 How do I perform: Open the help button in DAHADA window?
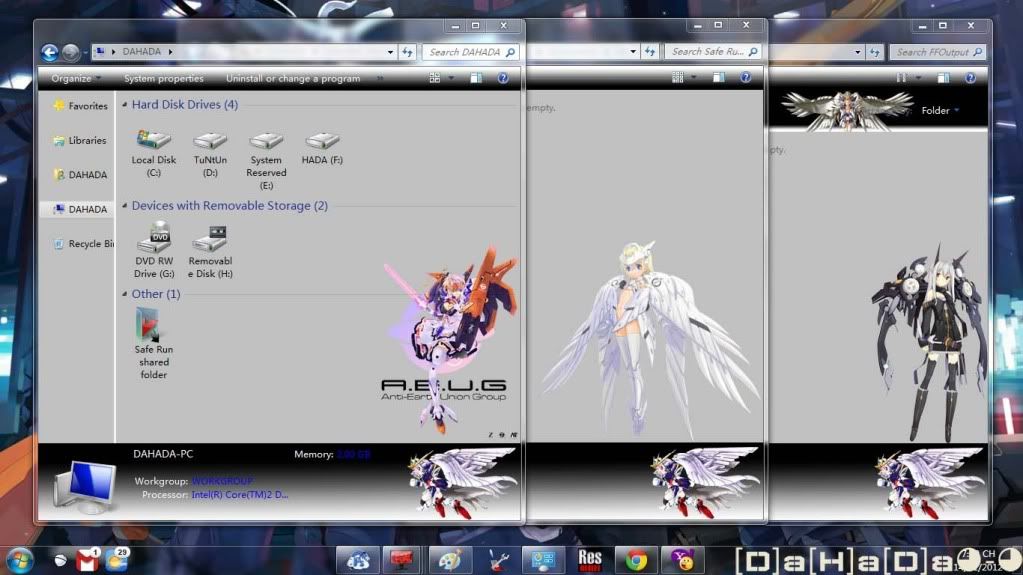(503, 78)
